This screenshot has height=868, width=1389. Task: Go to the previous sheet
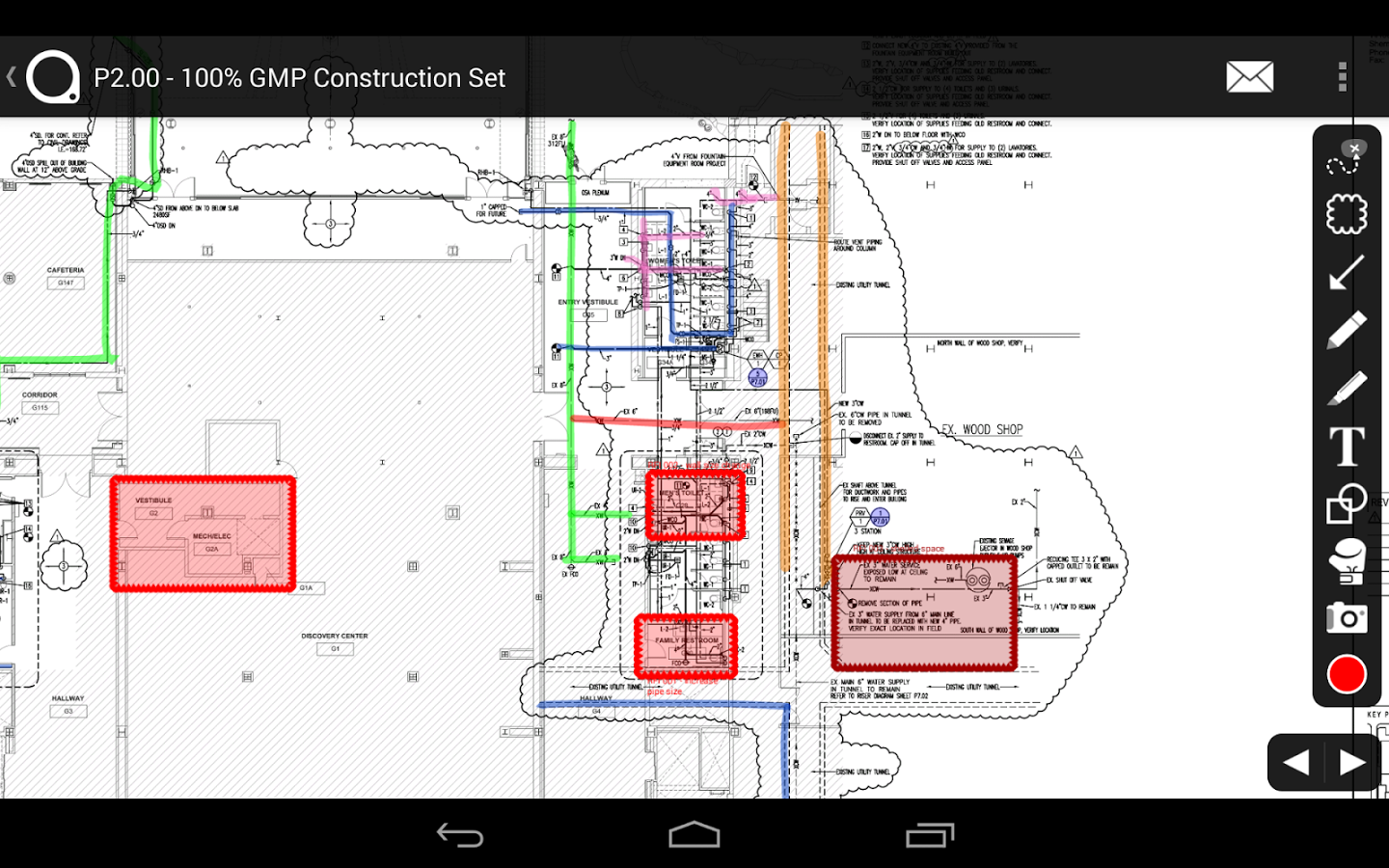1295,763
